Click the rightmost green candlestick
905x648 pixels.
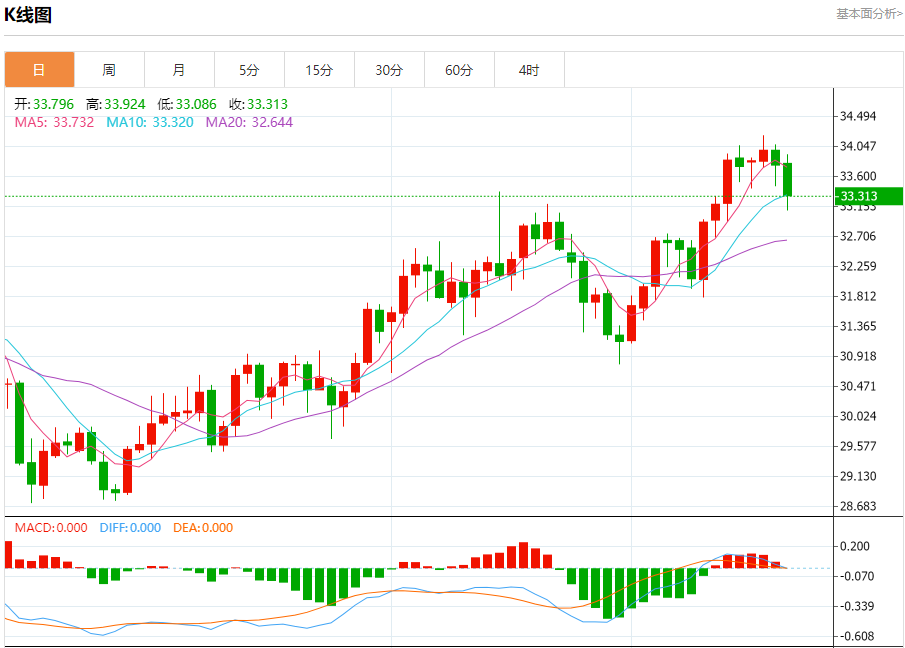coord(788,180)
